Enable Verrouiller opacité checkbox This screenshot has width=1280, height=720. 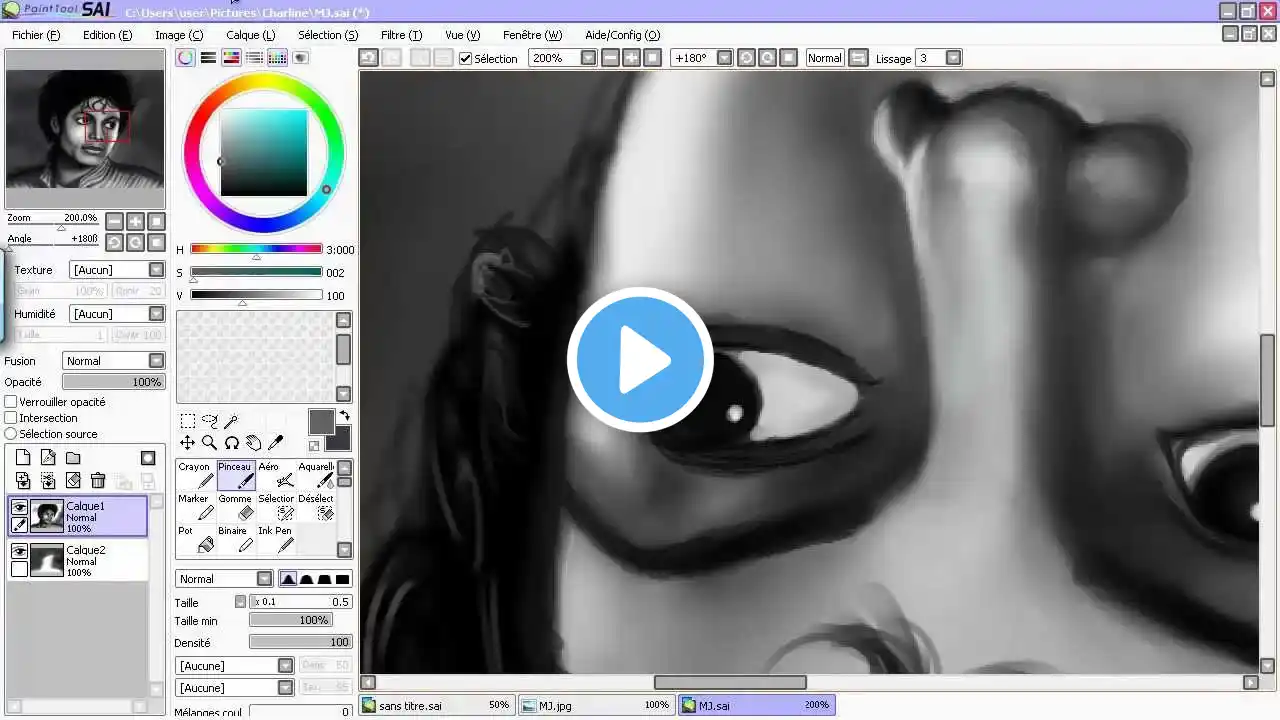[x=11, y=402]
